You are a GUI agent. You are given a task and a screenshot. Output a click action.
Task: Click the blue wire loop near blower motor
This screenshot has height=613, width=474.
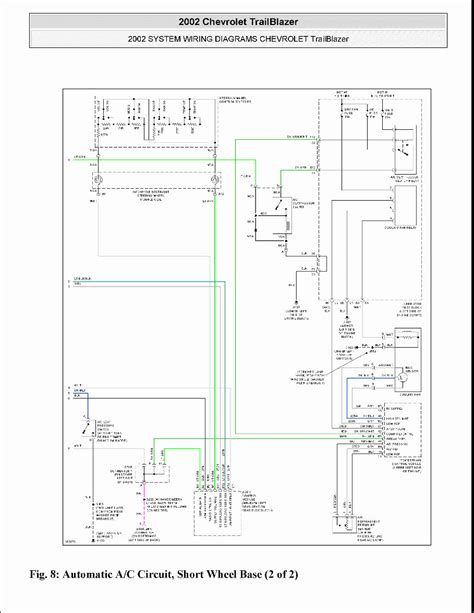tap(360, 397)
